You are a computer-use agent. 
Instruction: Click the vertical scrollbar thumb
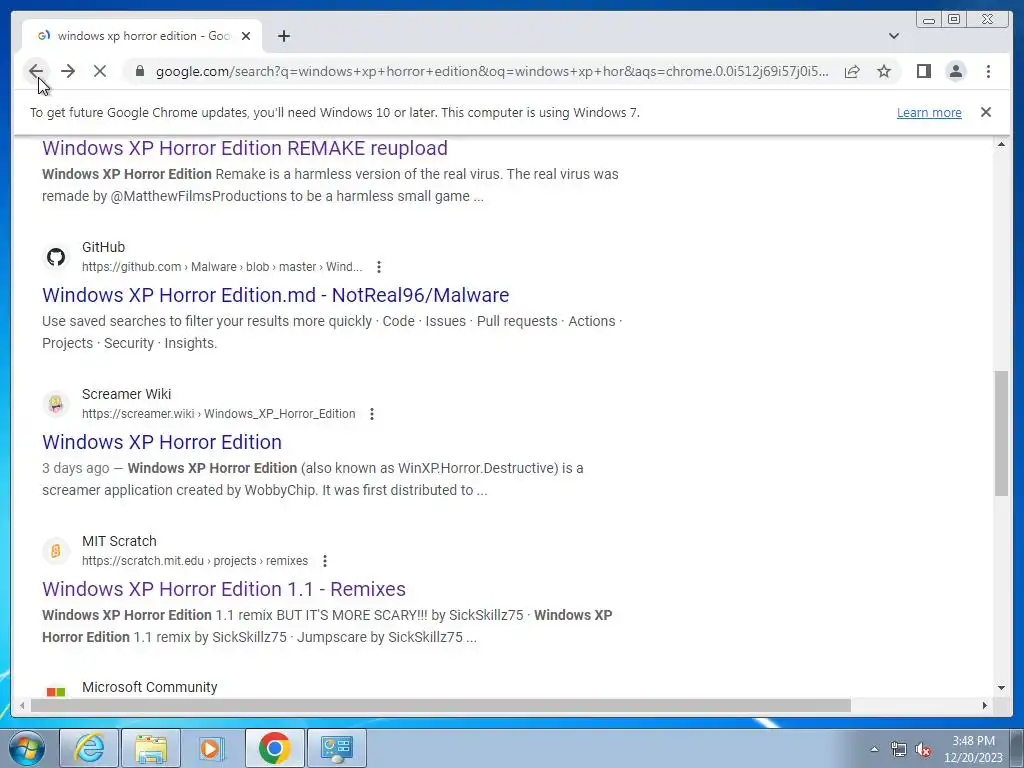point(1001,433)
